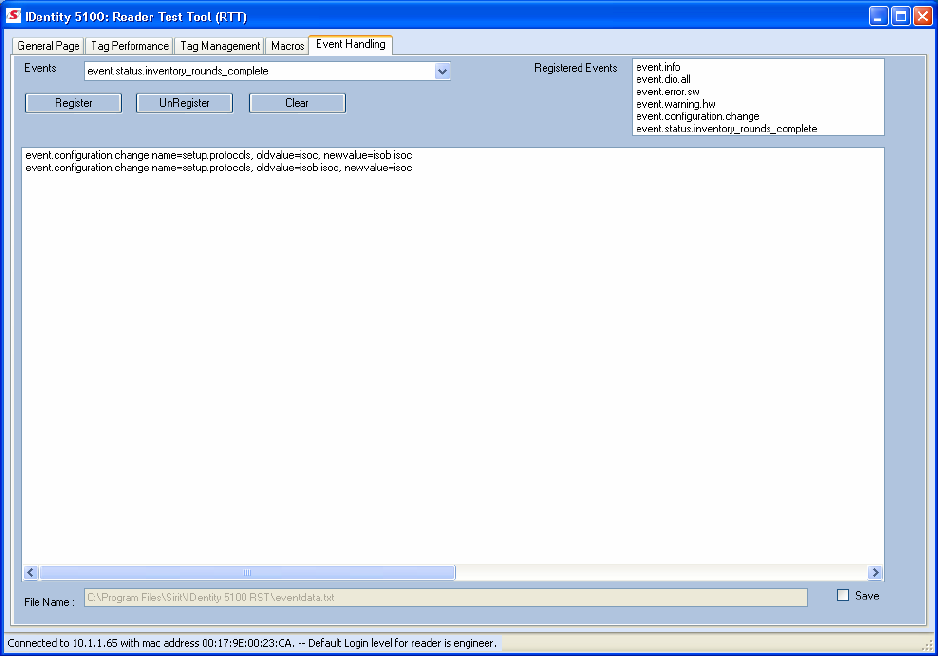Select event.error.sw in Registered Events list
This screenshot has height=656, width=938.
(668, 91)
